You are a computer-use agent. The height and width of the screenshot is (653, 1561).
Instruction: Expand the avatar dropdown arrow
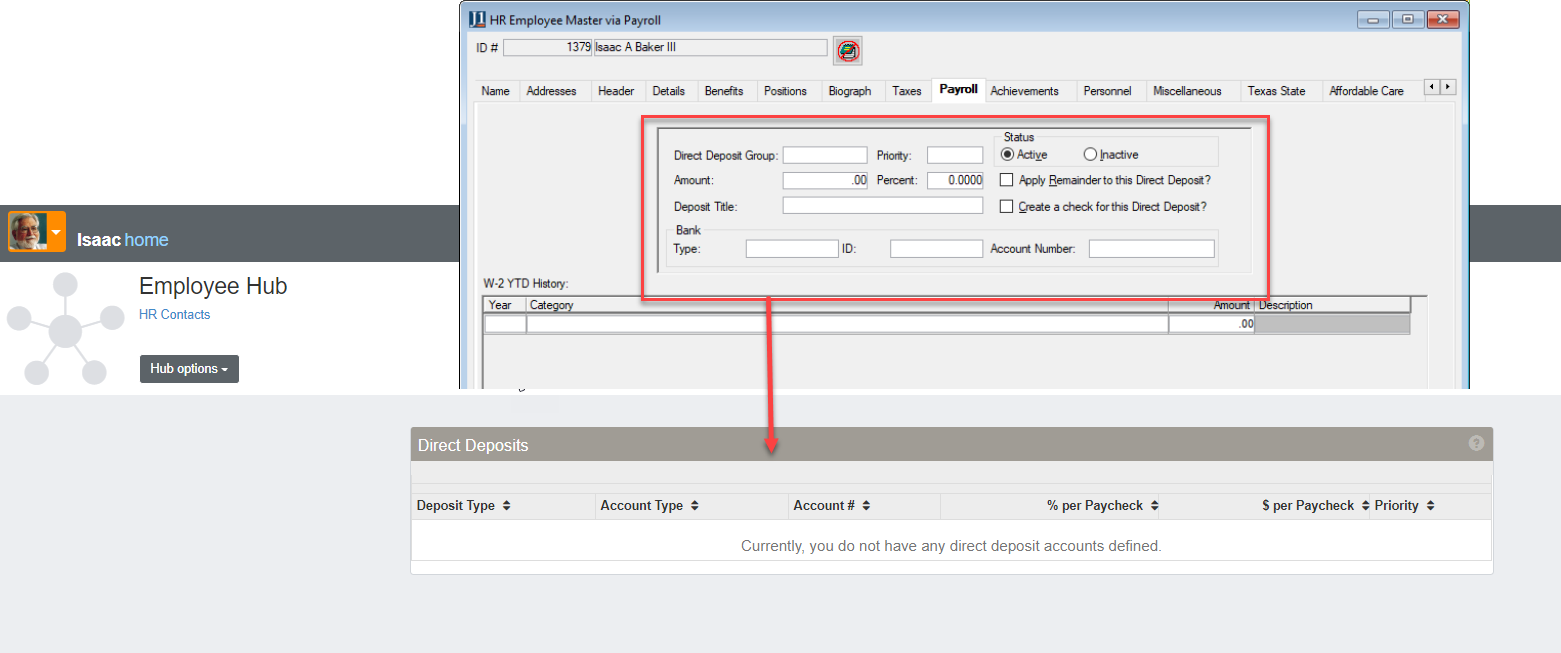pos(57,232)
